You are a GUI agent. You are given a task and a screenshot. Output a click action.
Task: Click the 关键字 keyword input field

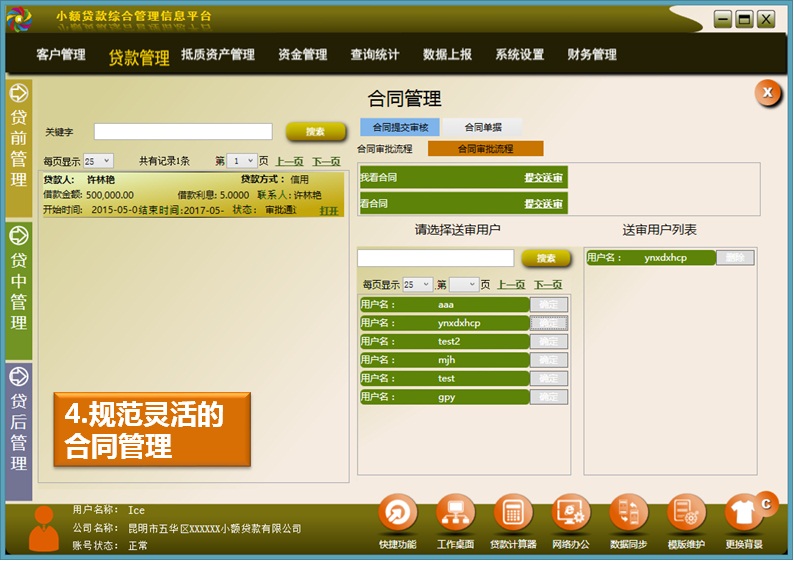point(183,132)
